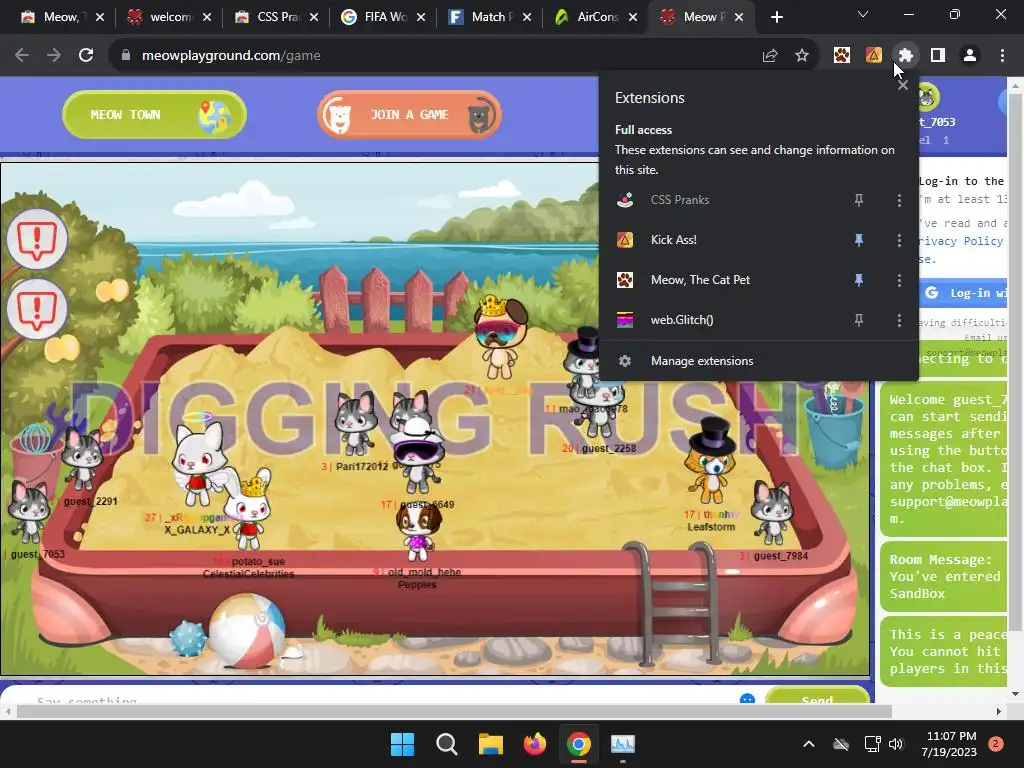This screenshot has height=768, width=1024.
Task: Click the guest_7053 avatar icon
Action: point(927,97)
